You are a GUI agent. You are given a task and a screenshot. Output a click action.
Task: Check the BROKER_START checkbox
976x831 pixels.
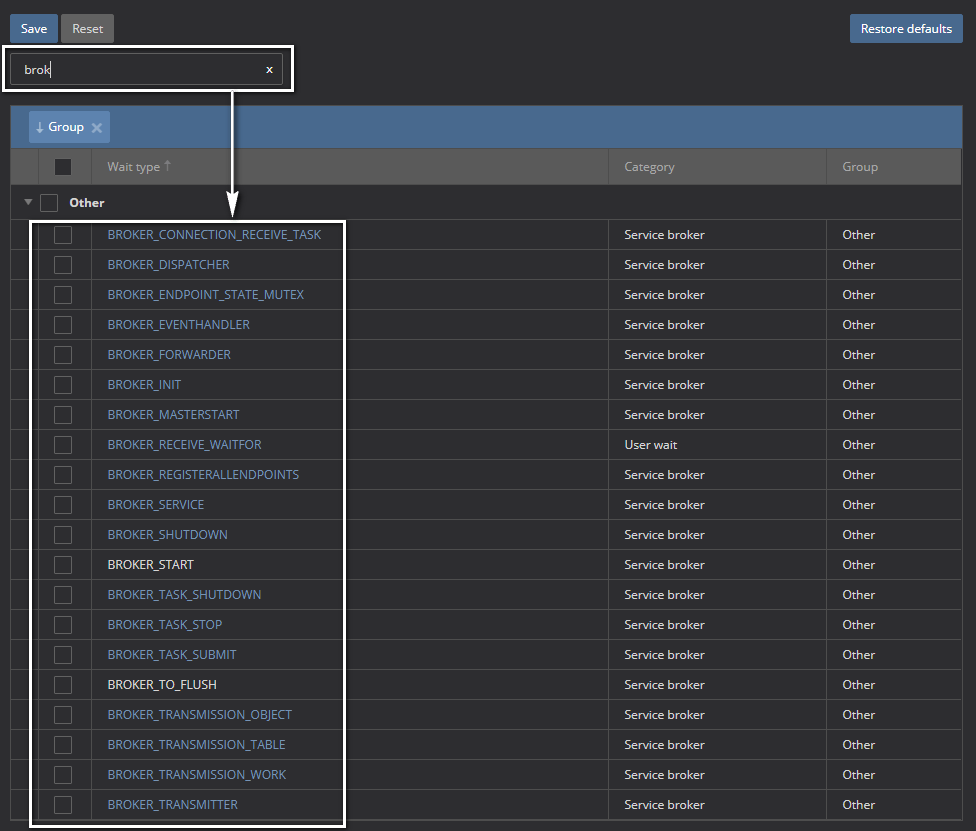tap(63, 565)
